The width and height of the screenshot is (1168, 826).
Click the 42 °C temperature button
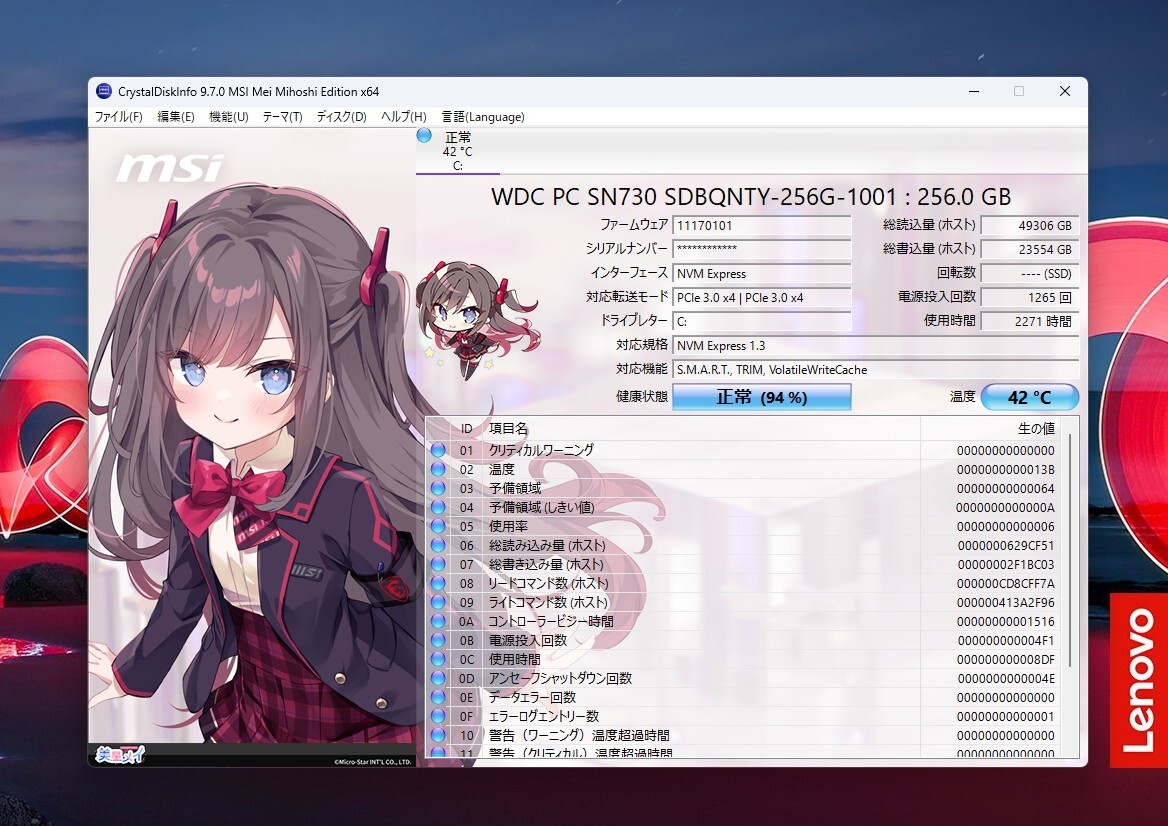[x=1029, y=397]
